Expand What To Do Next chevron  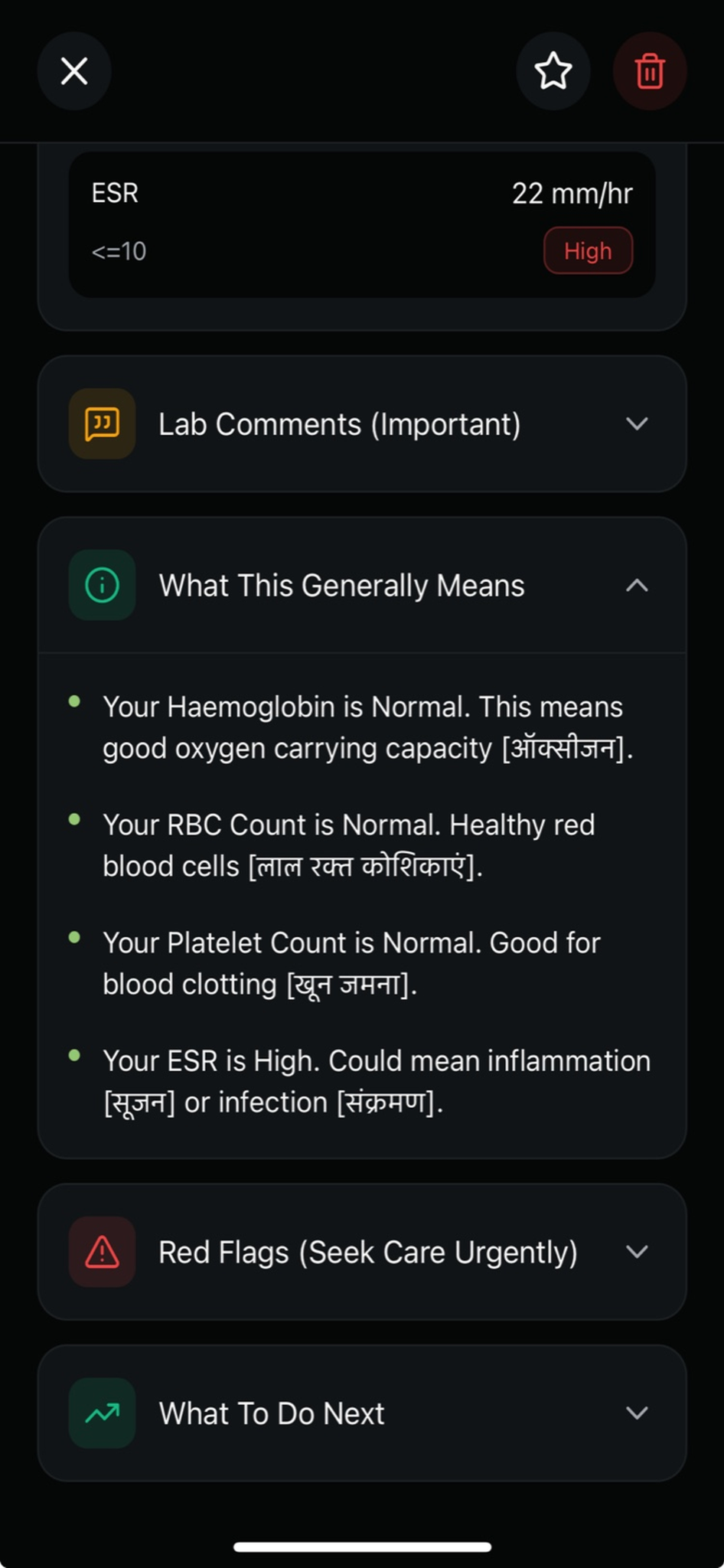pos(637,1413)
